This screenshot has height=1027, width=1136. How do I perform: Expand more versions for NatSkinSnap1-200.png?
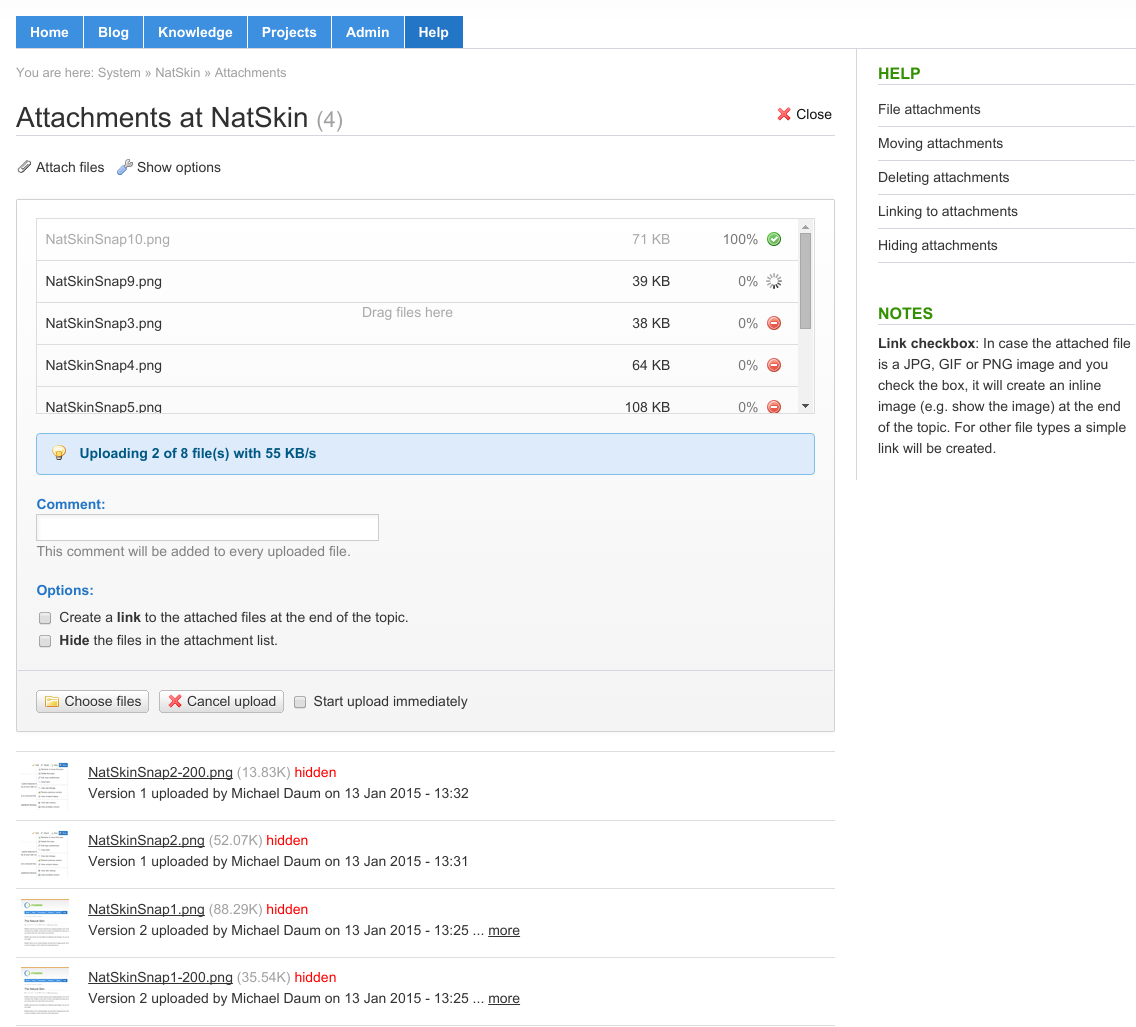click(x=503, y=998)
